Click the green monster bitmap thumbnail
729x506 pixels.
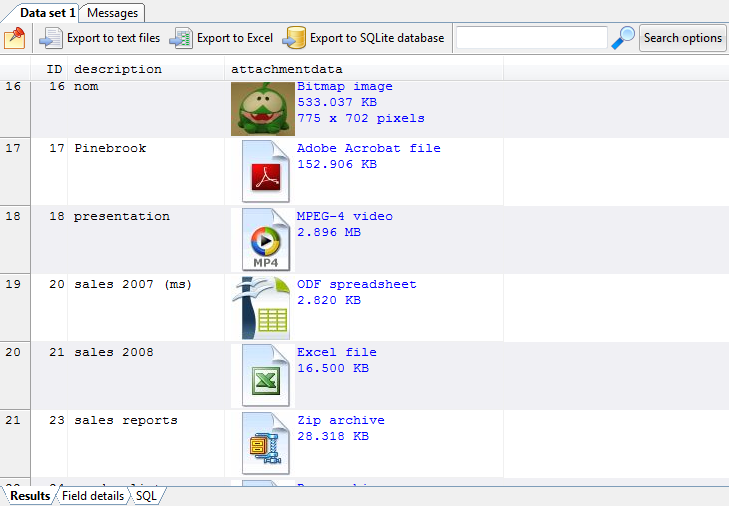click(263, 109)
